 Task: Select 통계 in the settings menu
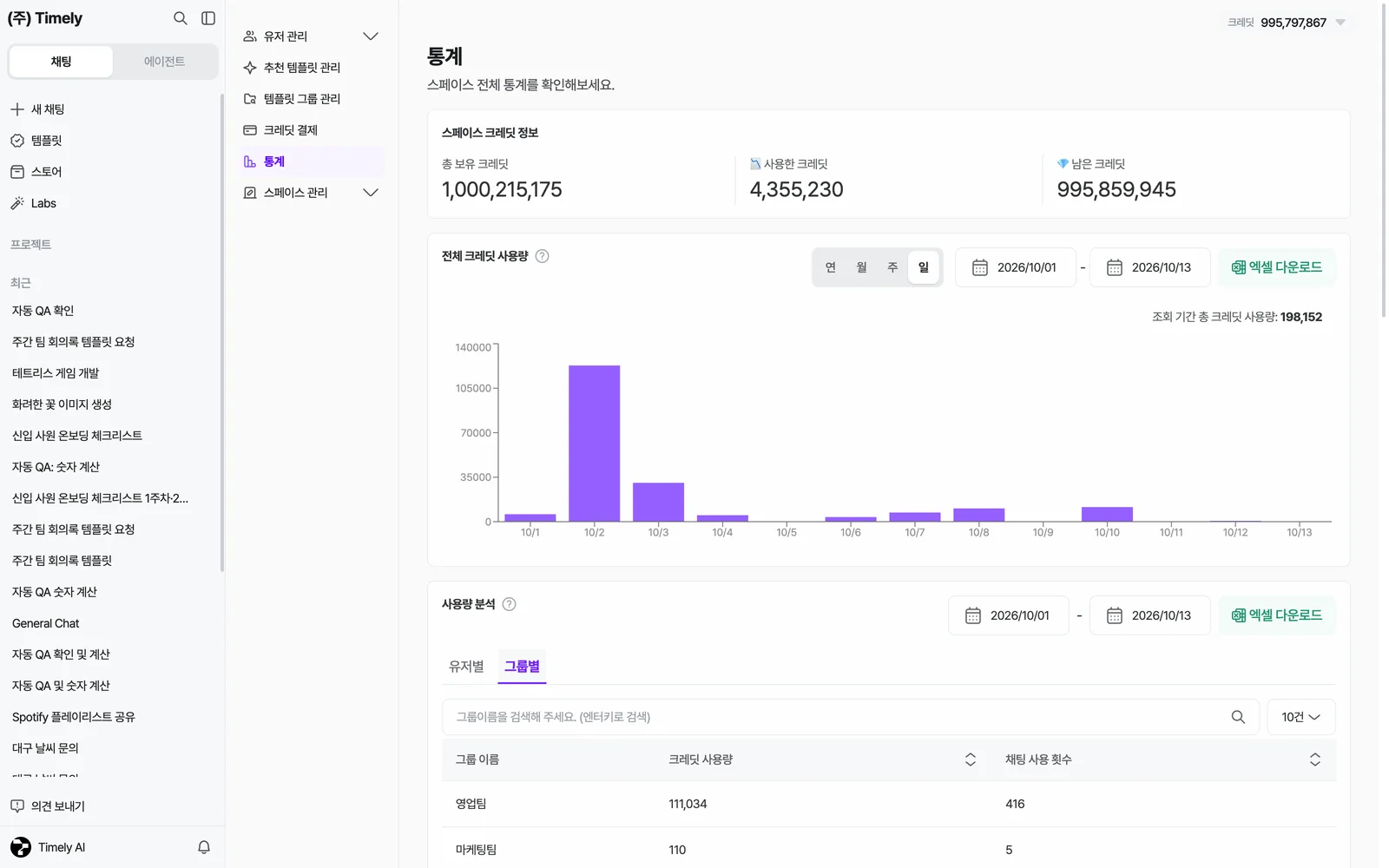coord(313,161)
